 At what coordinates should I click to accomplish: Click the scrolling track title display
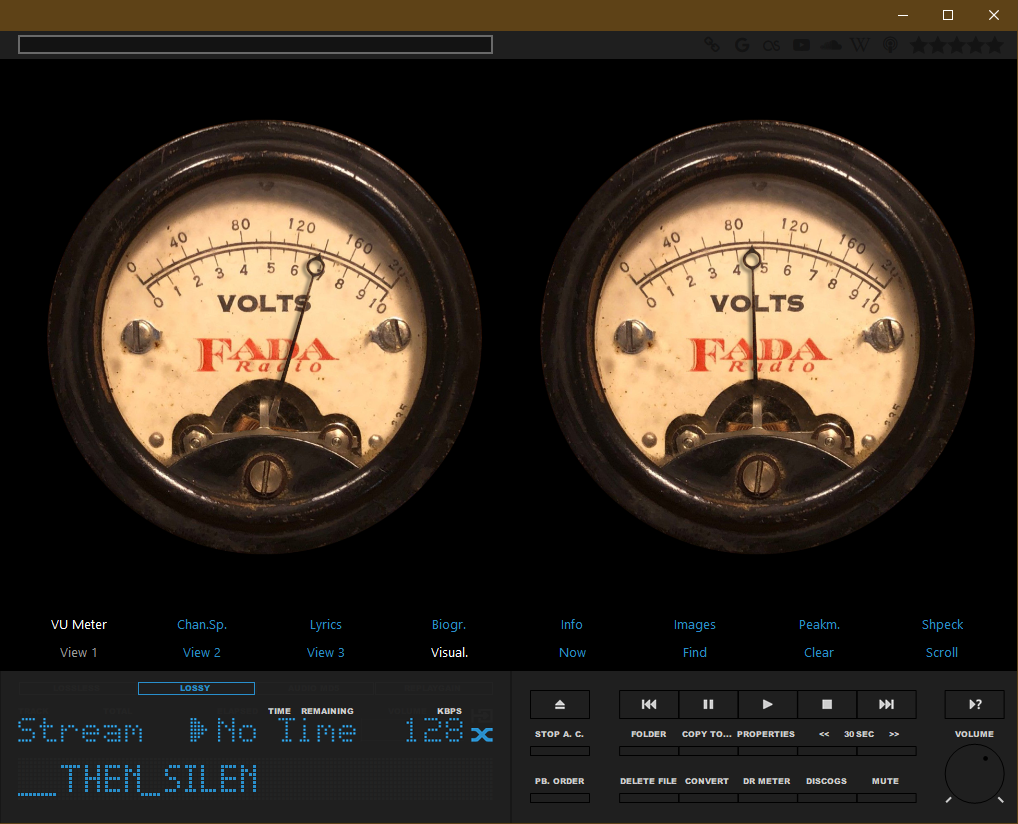coord(255,778)
